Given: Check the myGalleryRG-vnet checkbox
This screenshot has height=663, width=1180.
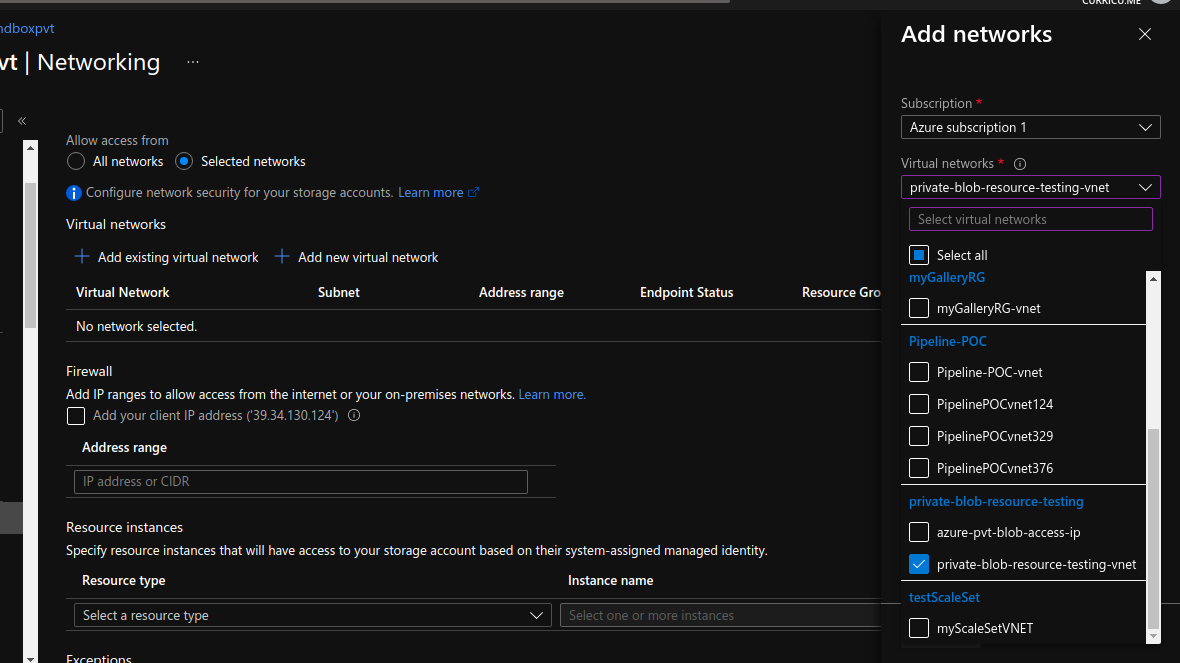Looking at the screenshot, I should (918, 308).
